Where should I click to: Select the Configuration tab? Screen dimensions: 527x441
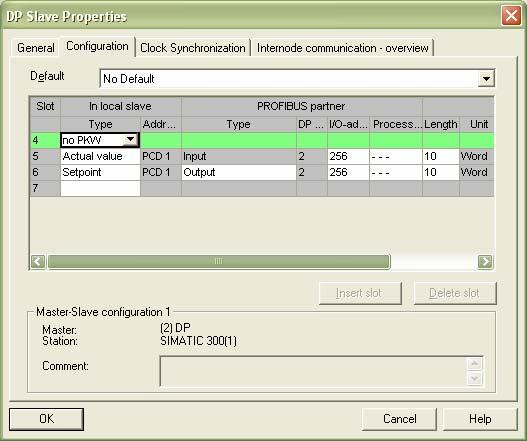click(x=97, y=46)
